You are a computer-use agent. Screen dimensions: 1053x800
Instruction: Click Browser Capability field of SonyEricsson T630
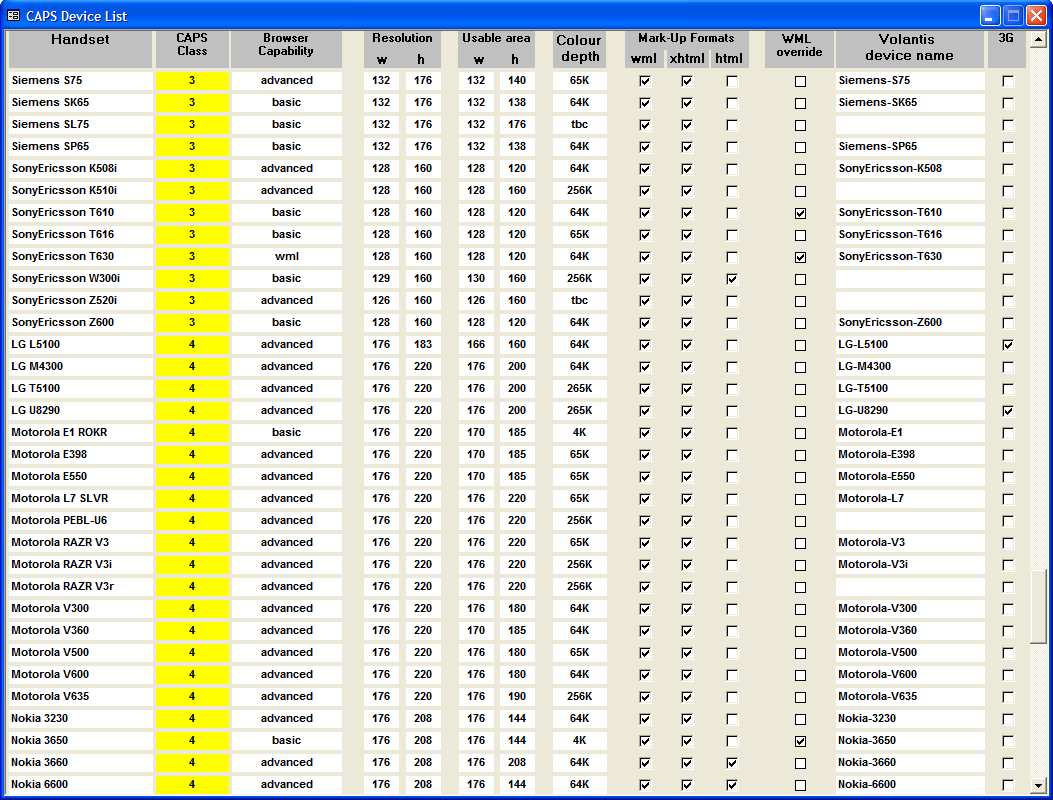coord(286,257)
